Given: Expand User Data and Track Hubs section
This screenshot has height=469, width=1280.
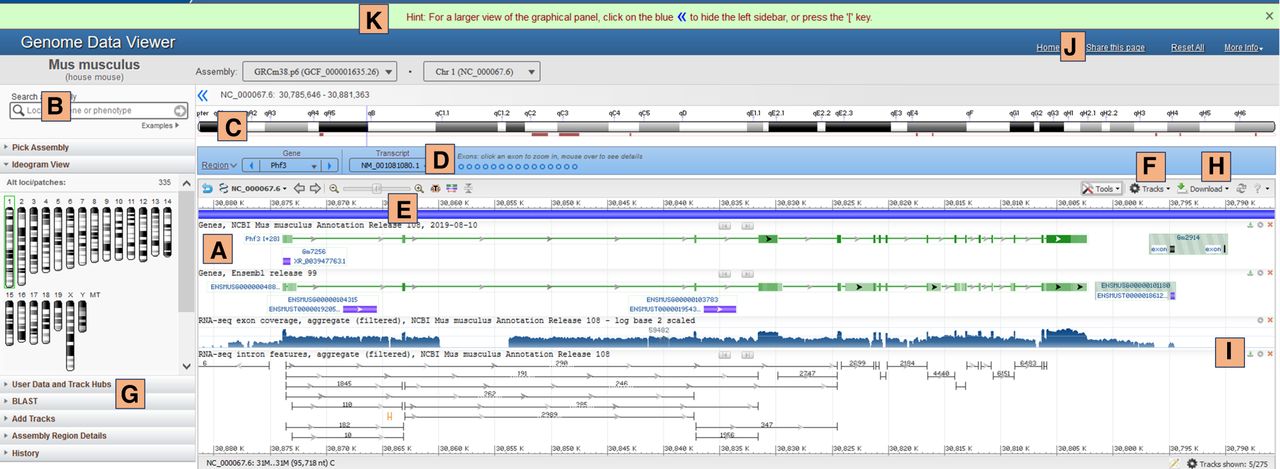Looking at the screenshot, I should coord(97,384).
